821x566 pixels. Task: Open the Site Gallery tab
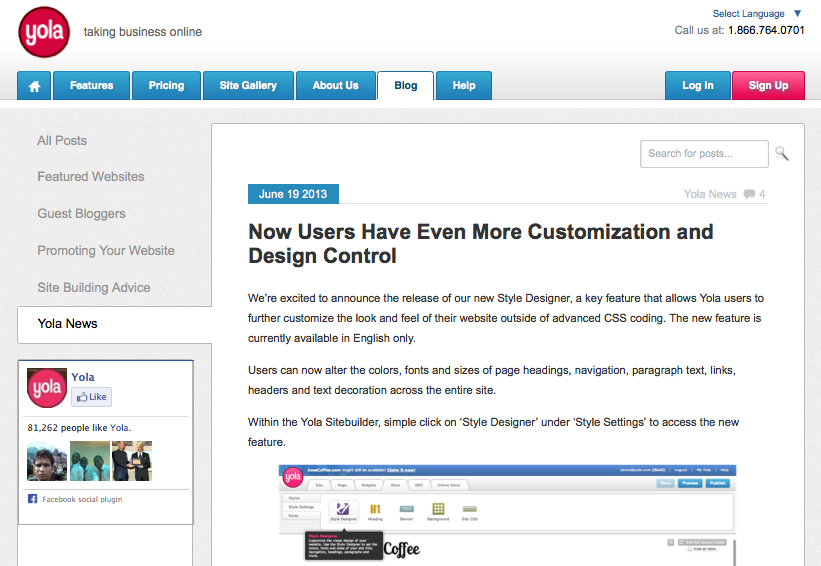pos(248,85)
